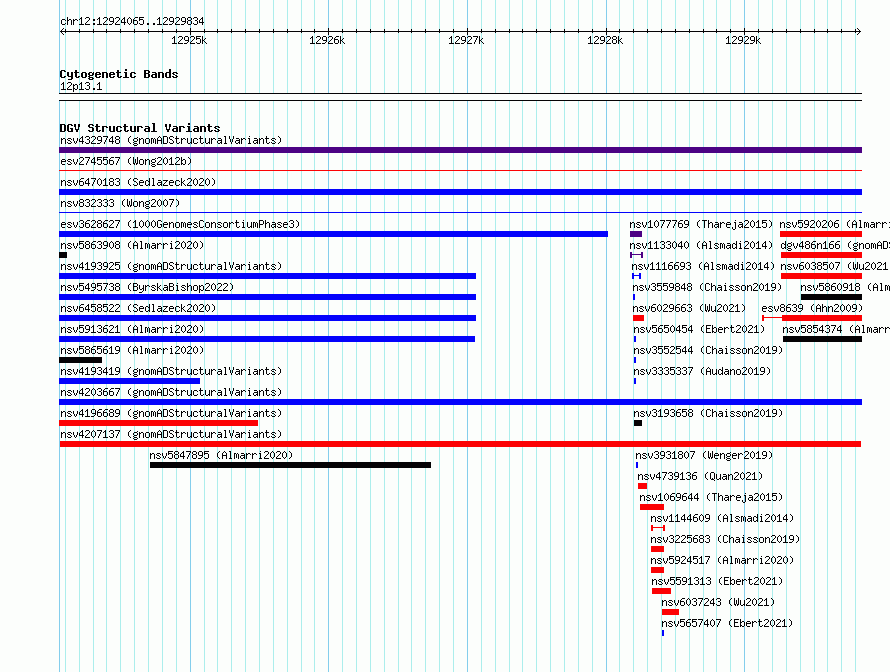The height and width of the screenshot is (672, 890).
Task: Select the black nsv5865619 variant bar
Action: (81, 360)
